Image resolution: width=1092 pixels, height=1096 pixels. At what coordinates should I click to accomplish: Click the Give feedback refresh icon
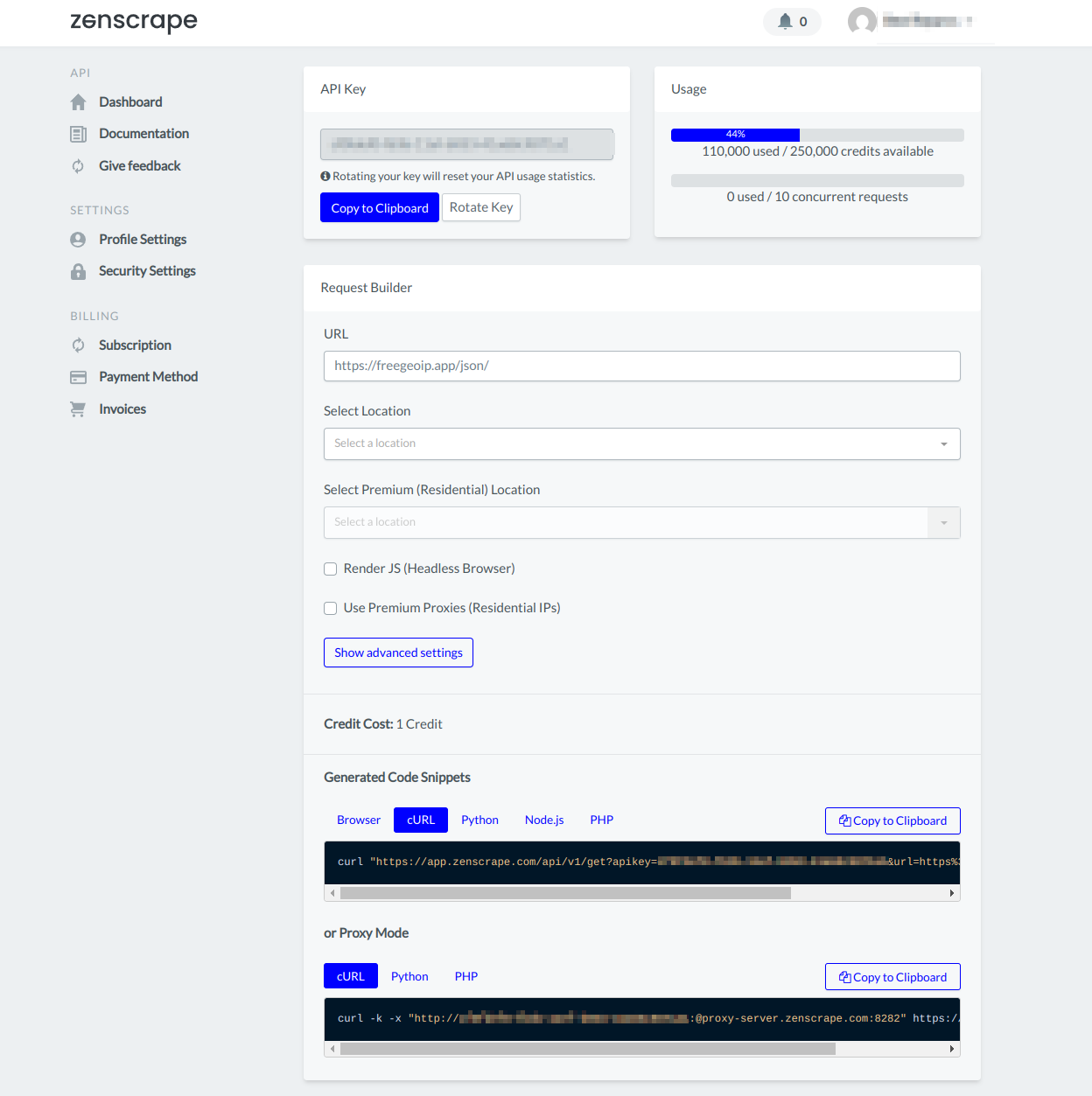pos(78,166)
